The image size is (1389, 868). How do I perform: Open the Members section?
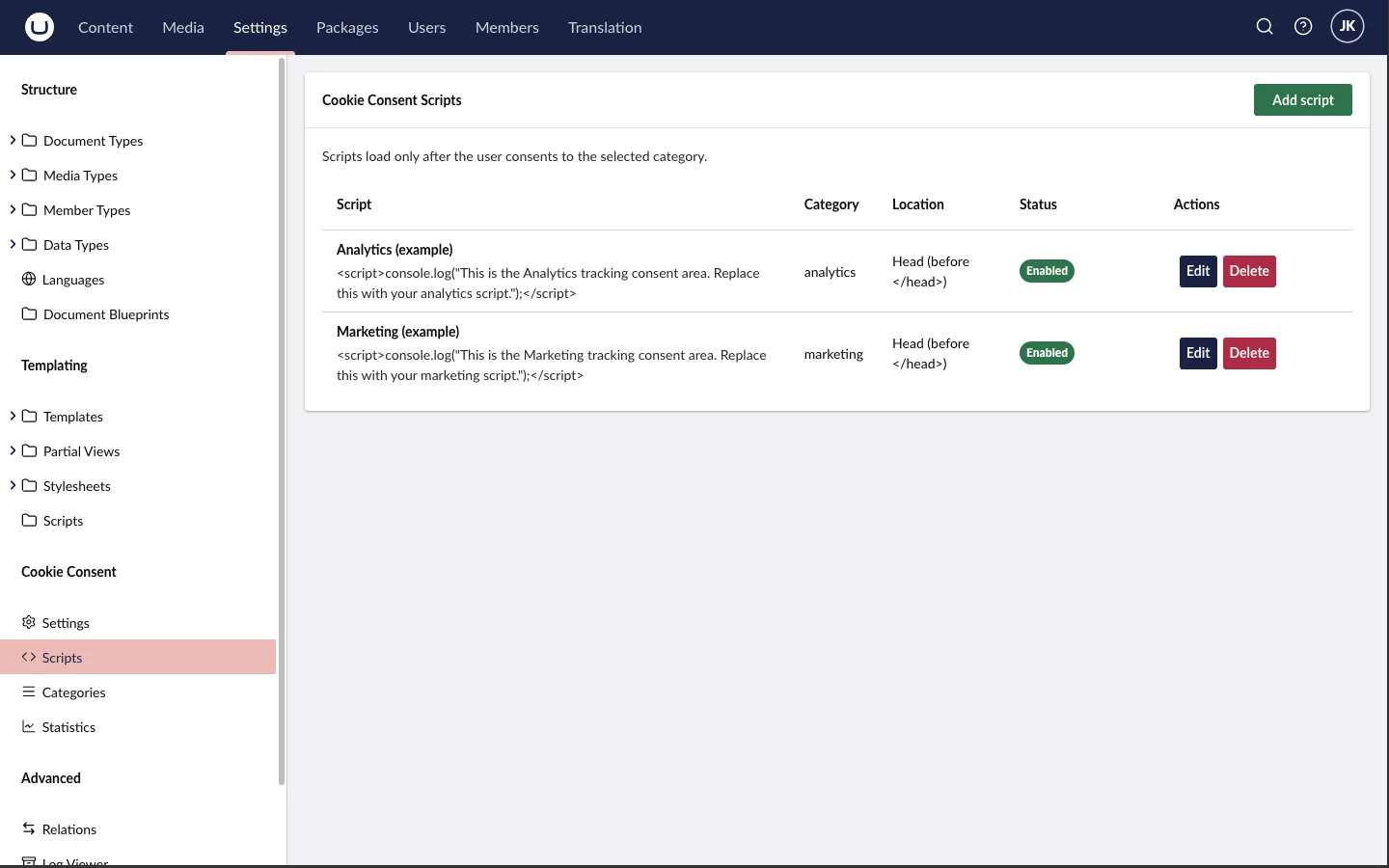(507, 27)
